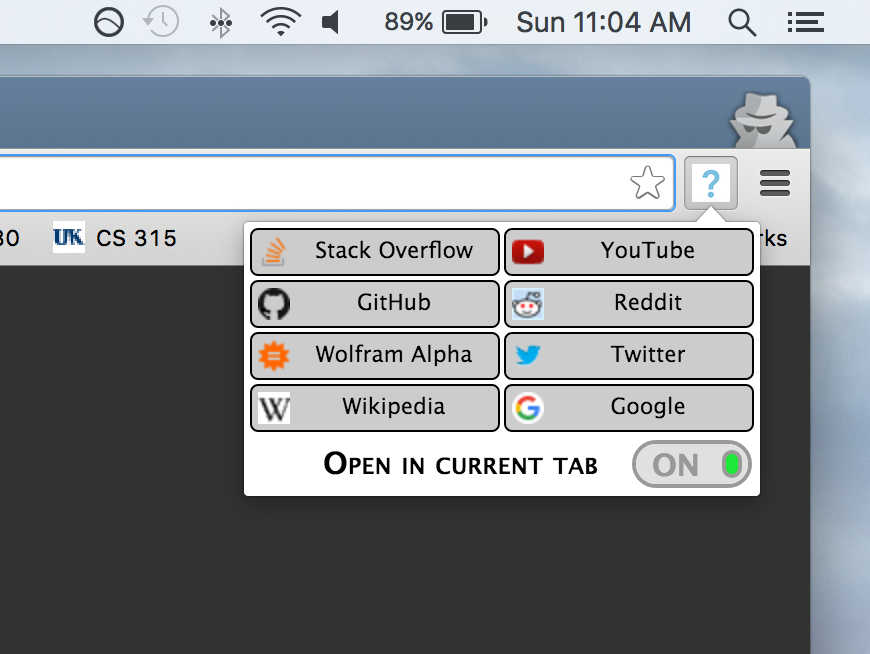Pick the Wolfram Alpha button
The width and height of the screenshot is (870, 654).
tap(375, 356)
